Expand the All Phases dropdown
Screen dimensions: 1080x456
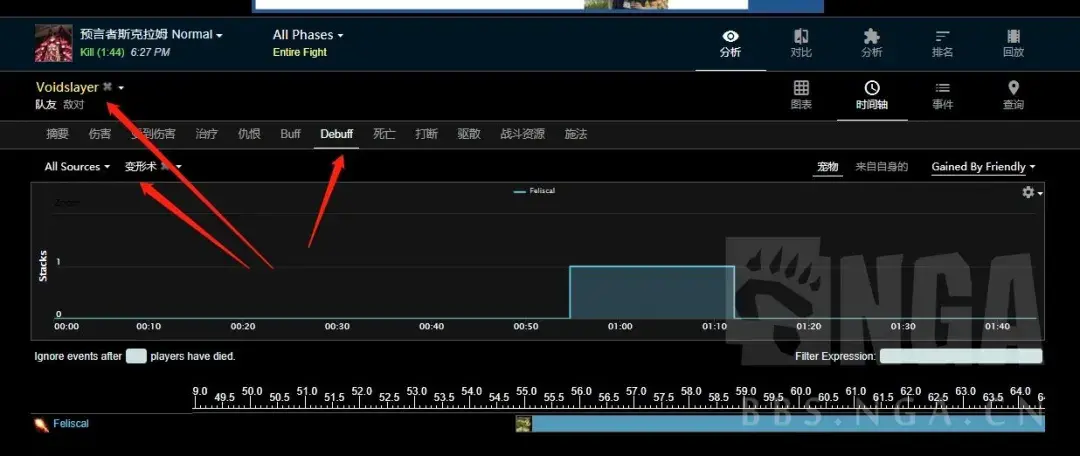pos(307,35)
